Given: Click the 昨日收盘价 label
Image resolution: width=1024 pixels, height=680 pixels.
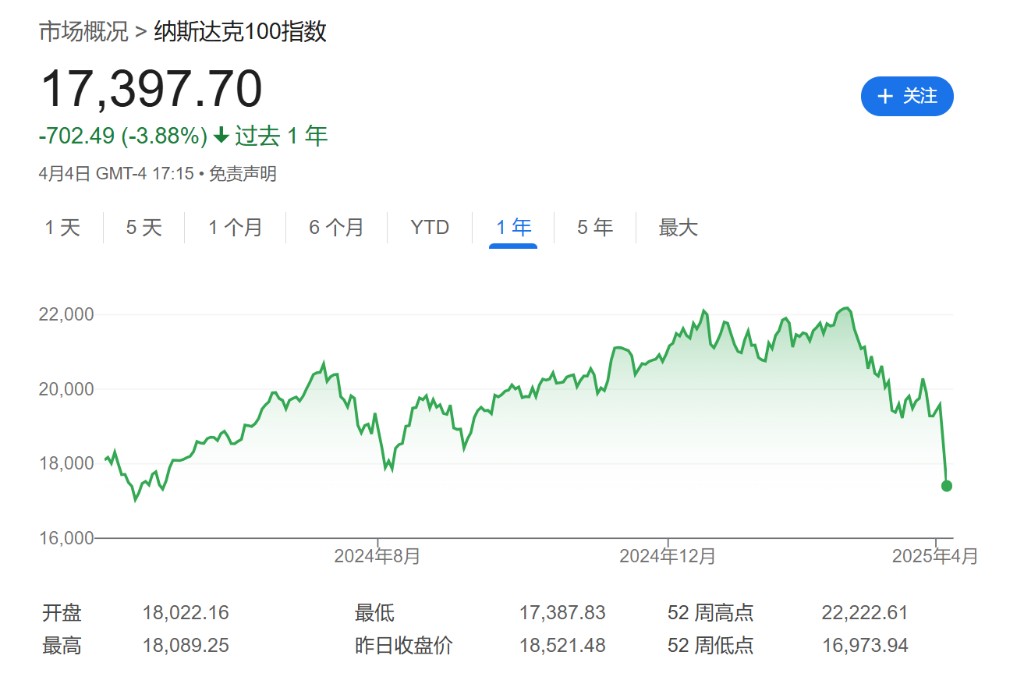Looking at the screenshot, I should (x=404, y=645).
